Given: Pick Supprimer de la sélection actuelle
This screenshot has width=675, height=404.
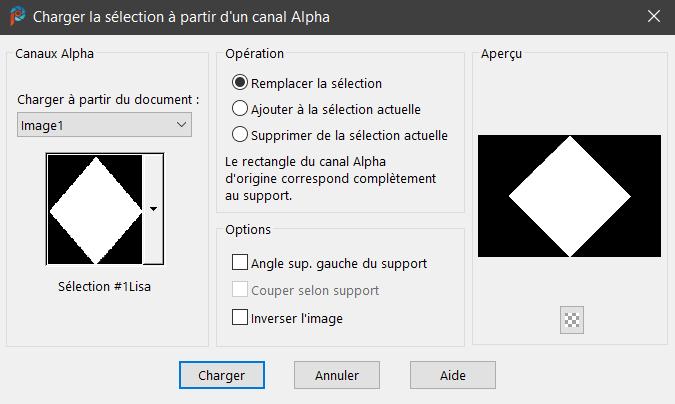Looking at the screenshot, I should [x=240, y=135].
